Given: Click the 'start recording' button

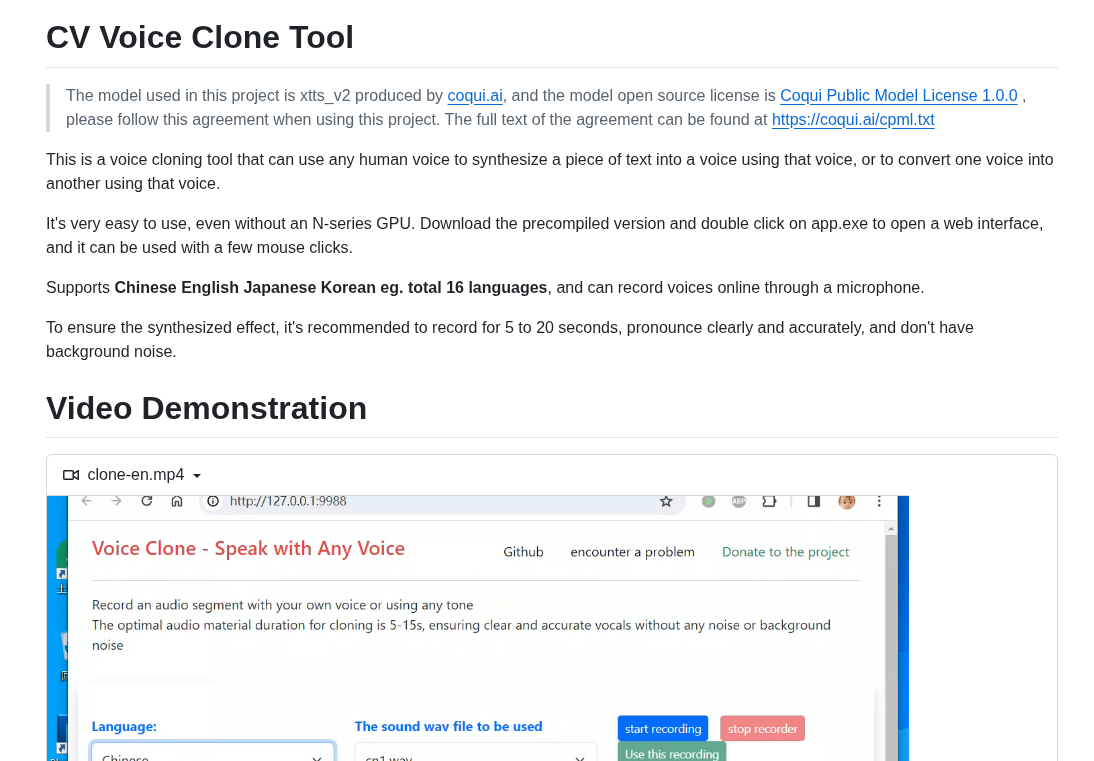Looking at the screenshot, I should coord(663,728).
